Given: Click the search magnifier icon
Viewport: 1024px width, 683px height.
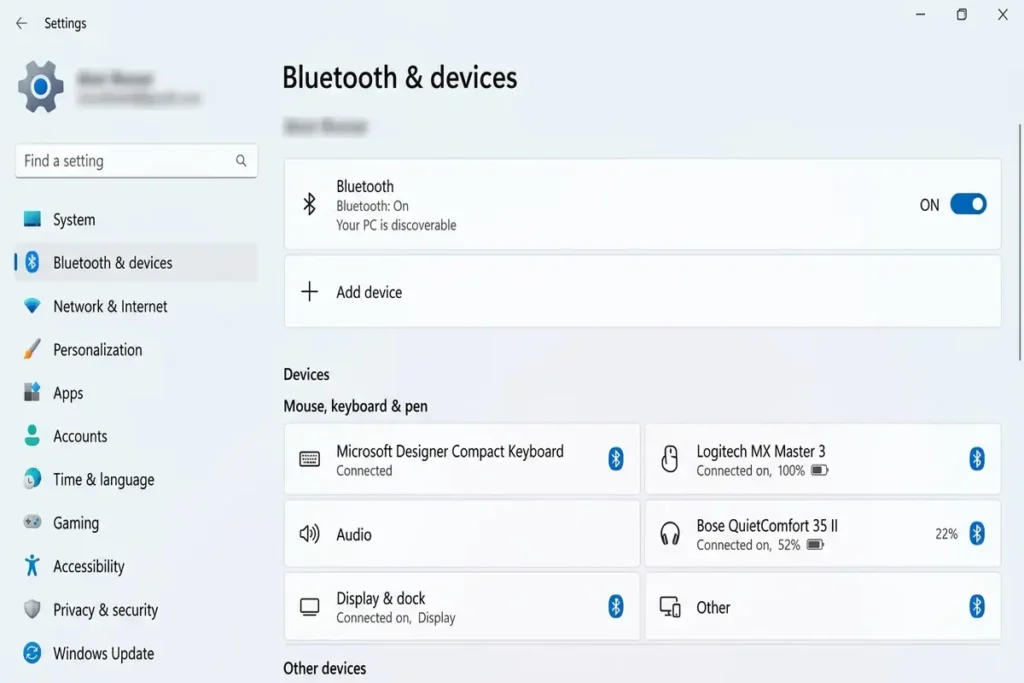Looking at the screenshot, I should tap(241, 161).
